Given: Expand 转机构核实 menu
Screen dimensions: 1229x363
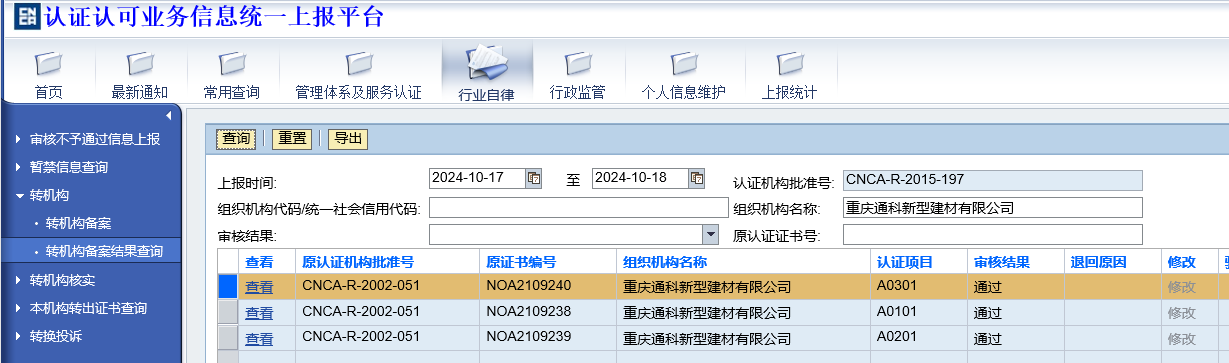Looking at the screenshot, I should 62,279.
